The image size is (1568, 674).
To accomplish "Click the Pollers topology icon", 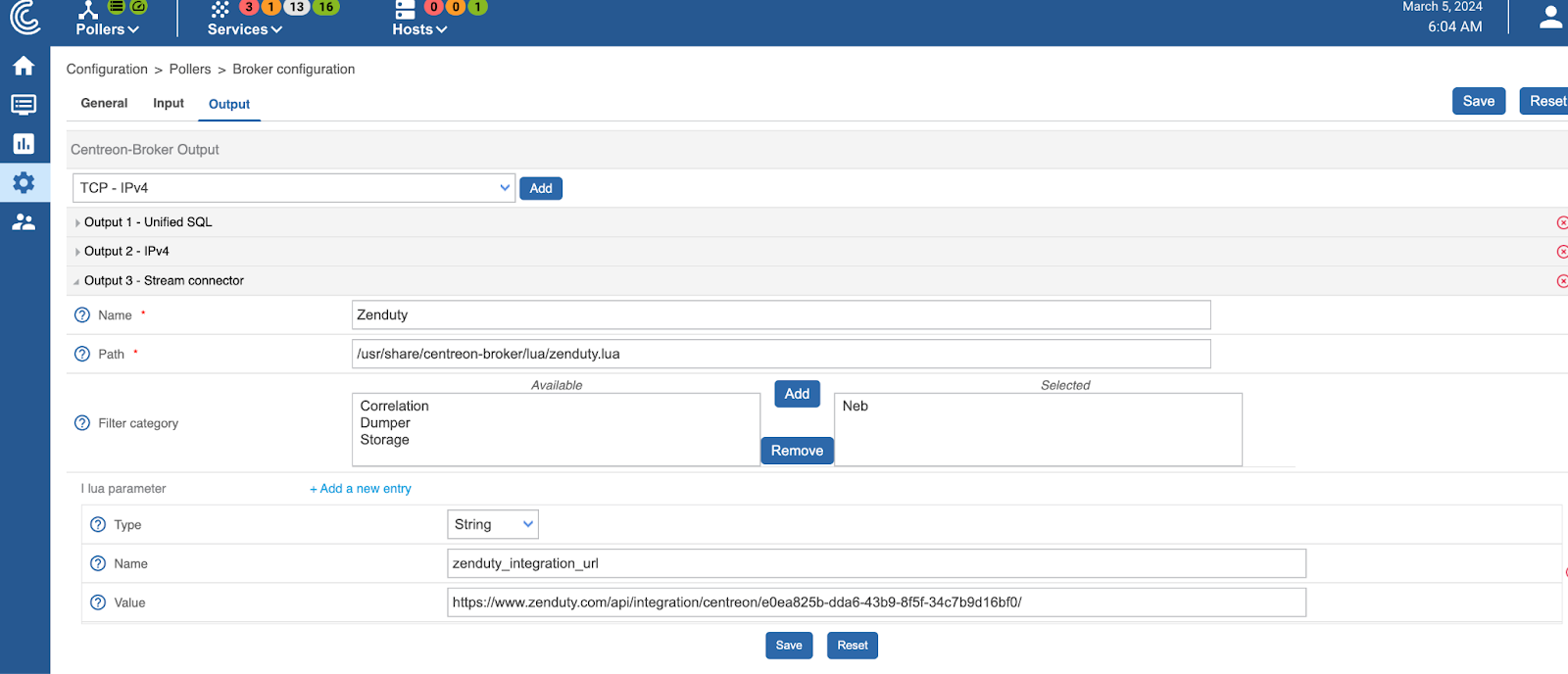I will pos(88,10).
